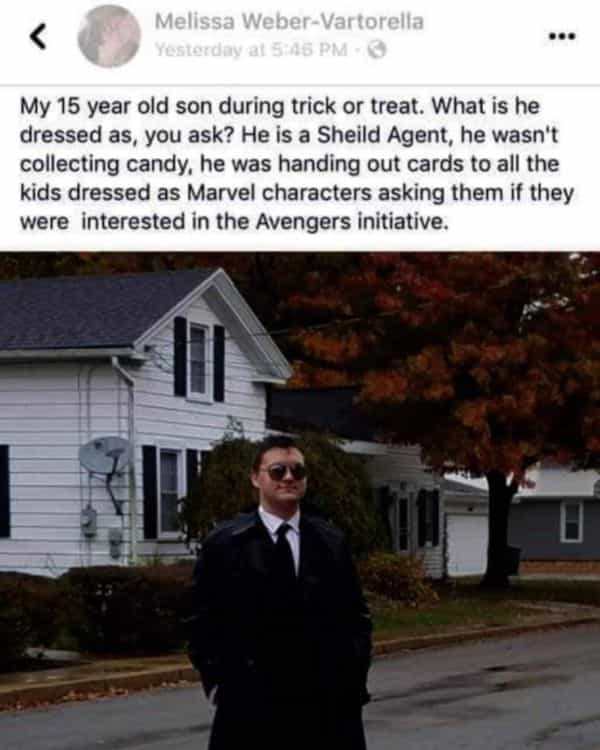Image resolution: width=600 pixels, height=750 pixels.
Task: Tap the asphalt road in the photo
Action: point(483,694)
